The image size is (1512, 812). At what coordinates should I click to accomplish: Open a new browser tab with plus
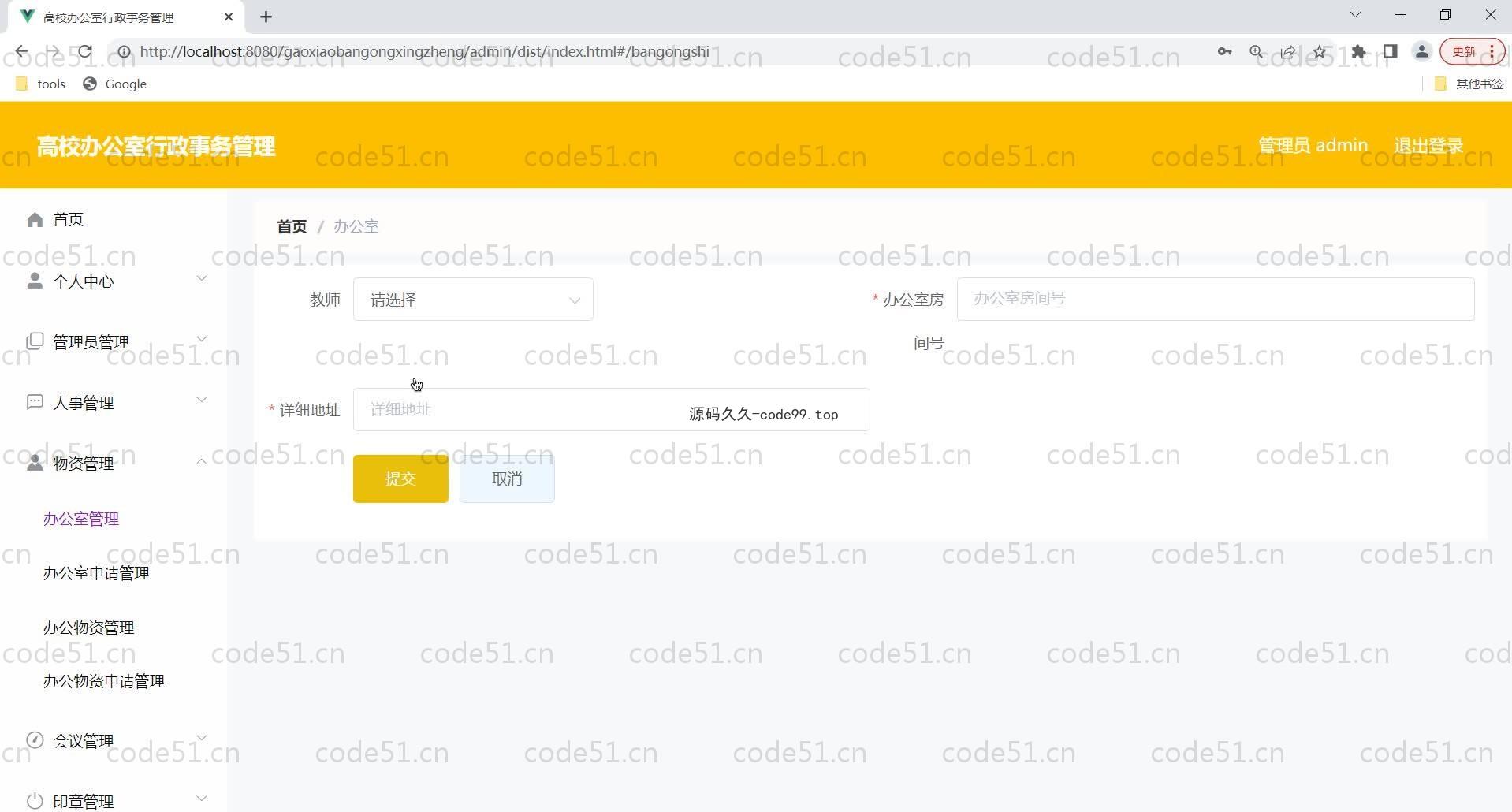coord(266,17)
